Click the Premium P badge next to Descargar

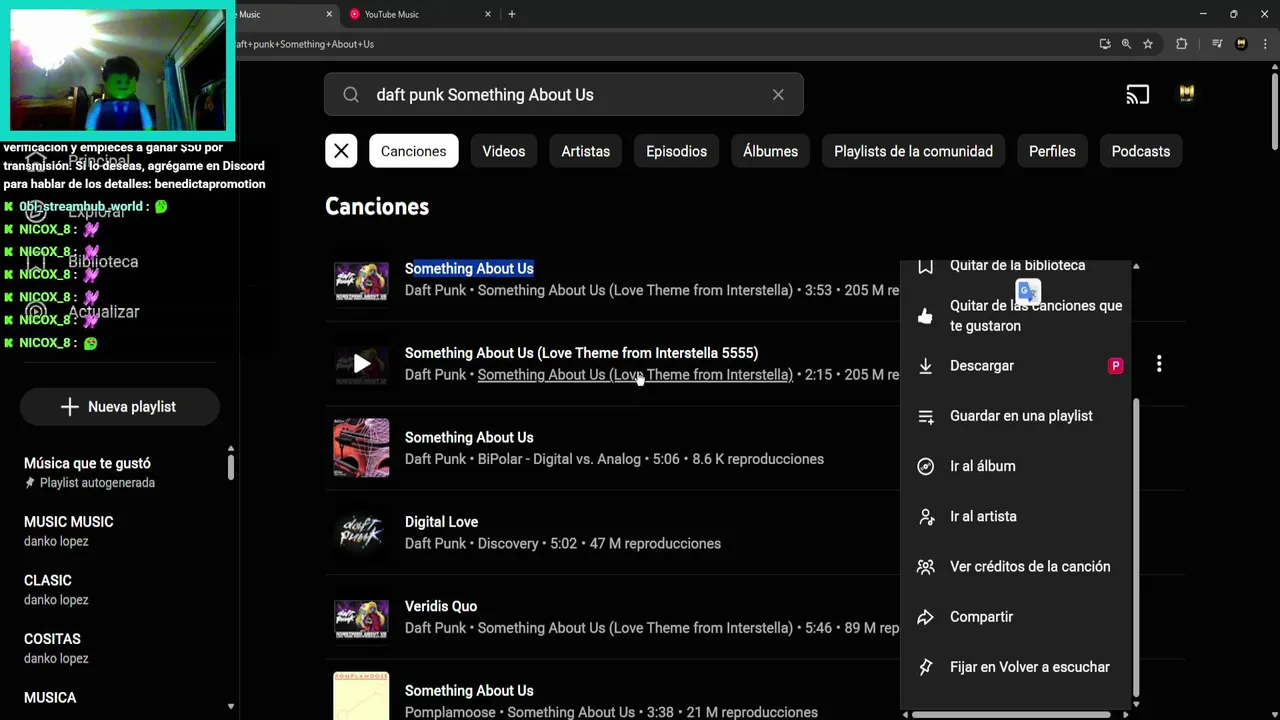coord(1115,366)
